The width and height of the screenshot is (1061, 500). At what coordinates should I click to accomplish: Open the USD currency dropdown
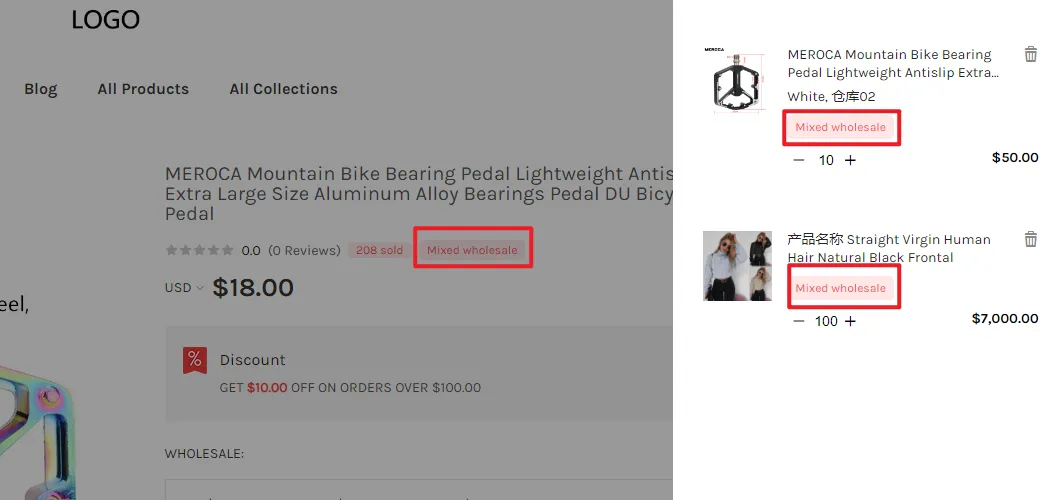(x=184, y=288)
